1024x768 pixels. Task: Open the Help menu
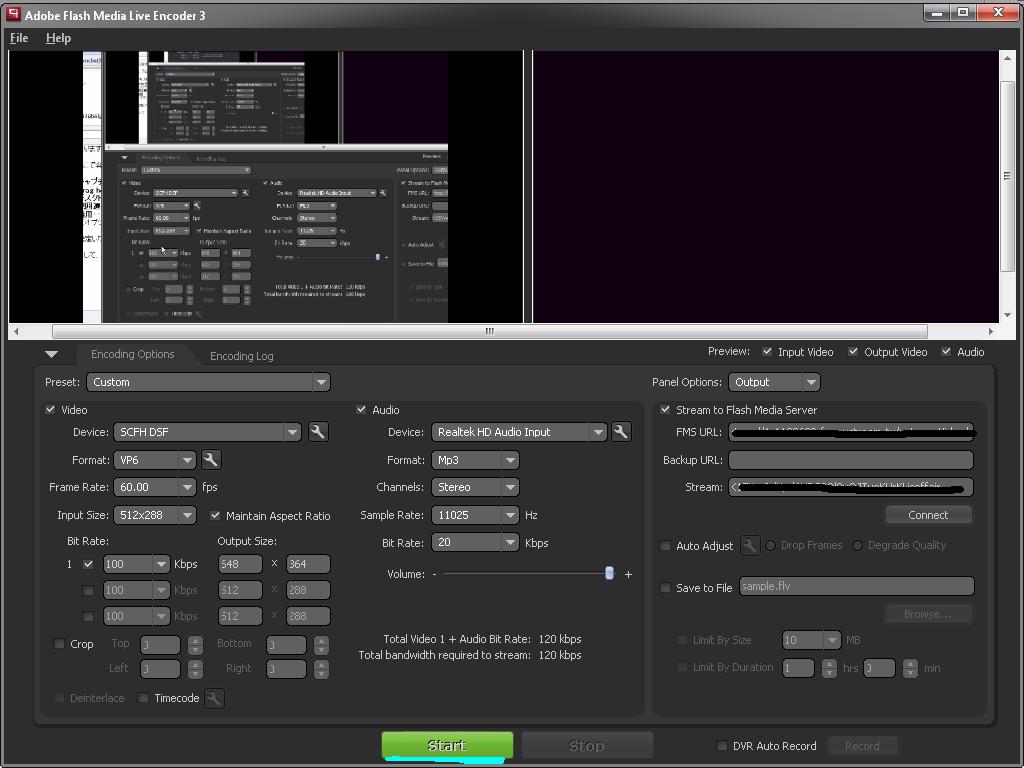click(x=58, y=38)
